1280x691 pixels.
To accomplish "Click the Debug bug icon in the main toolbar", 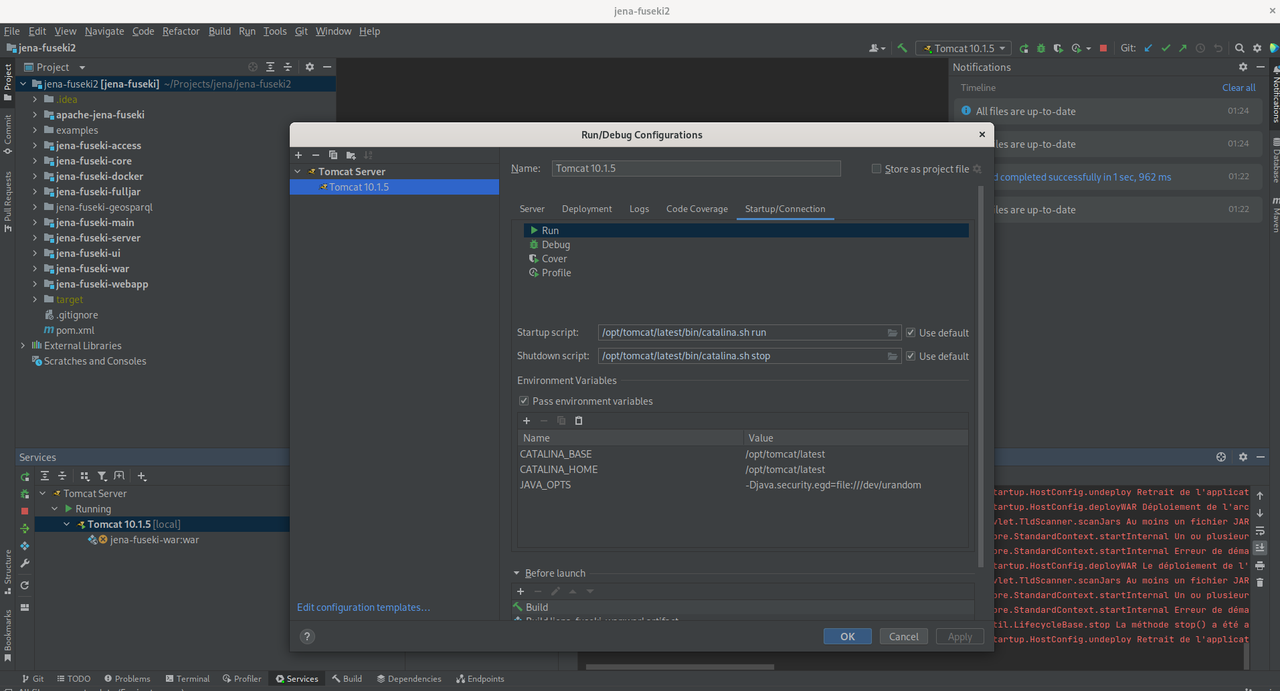I will (1041, 48).
